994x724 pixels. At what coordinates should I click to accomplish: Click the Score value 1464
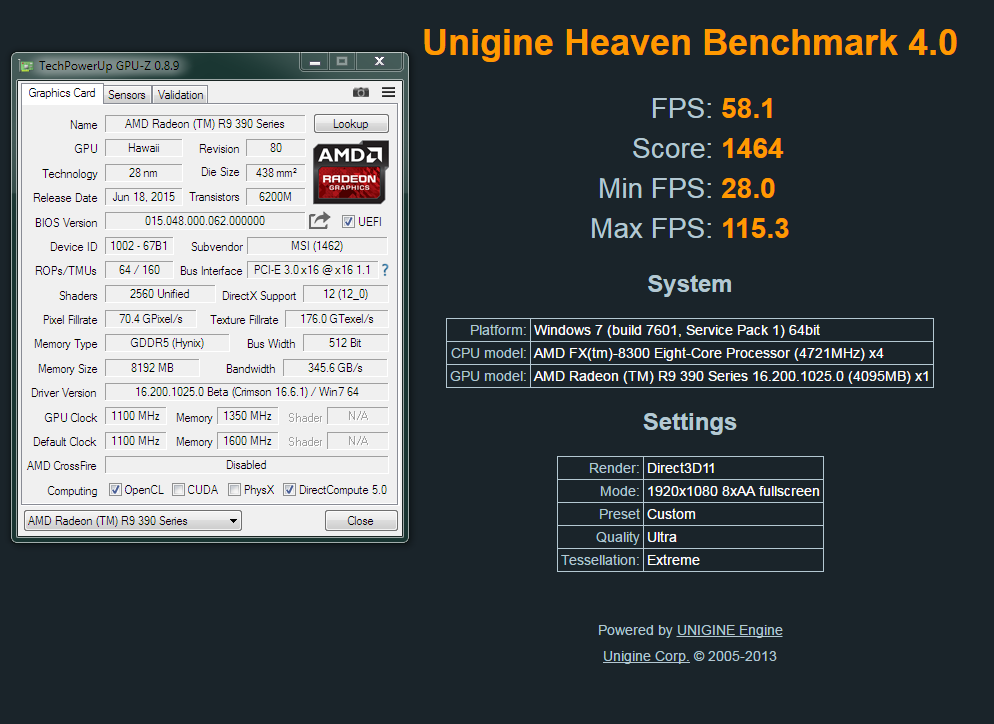coord(752,148)
